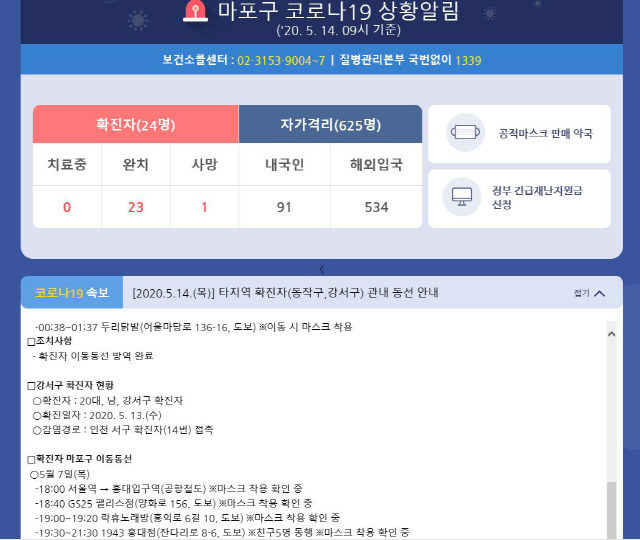
Task: Click the 1339 hotline number
Action: click(468, 60)
